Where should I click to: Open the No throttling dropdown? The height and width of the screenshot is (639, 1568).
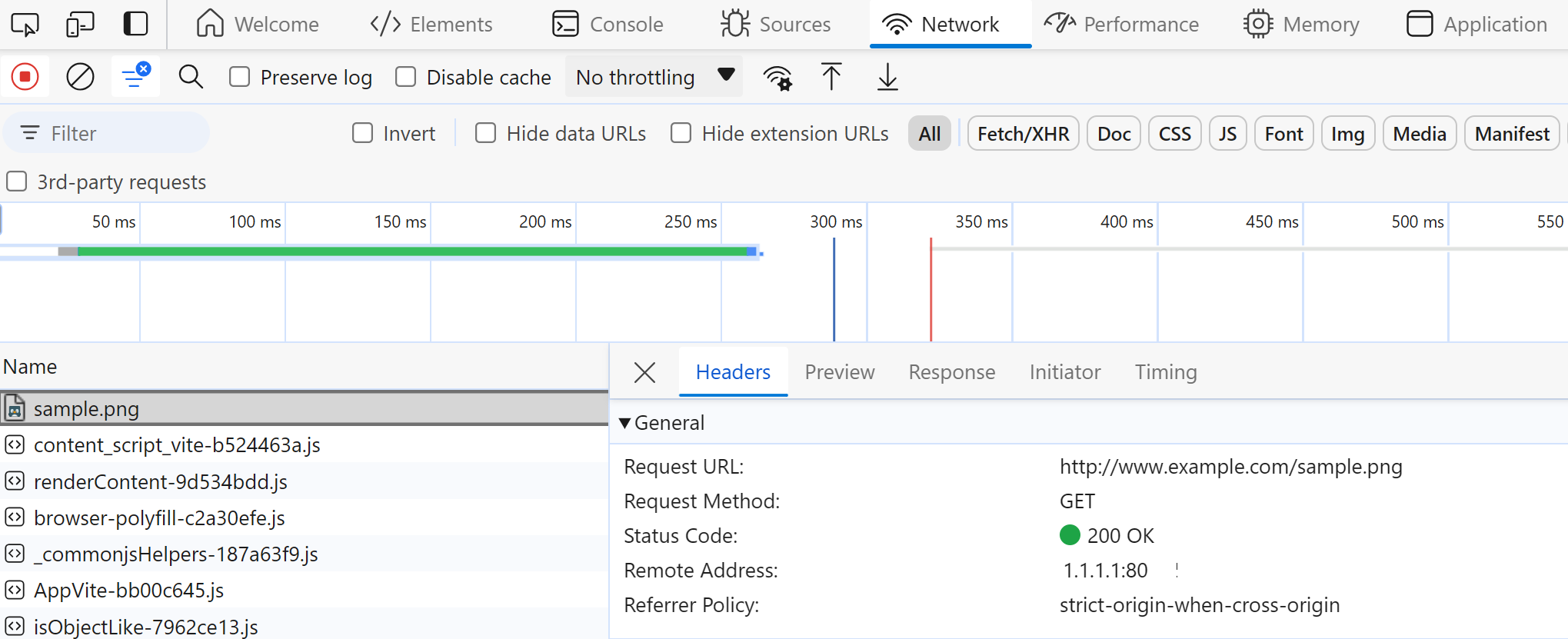(654, 77)
